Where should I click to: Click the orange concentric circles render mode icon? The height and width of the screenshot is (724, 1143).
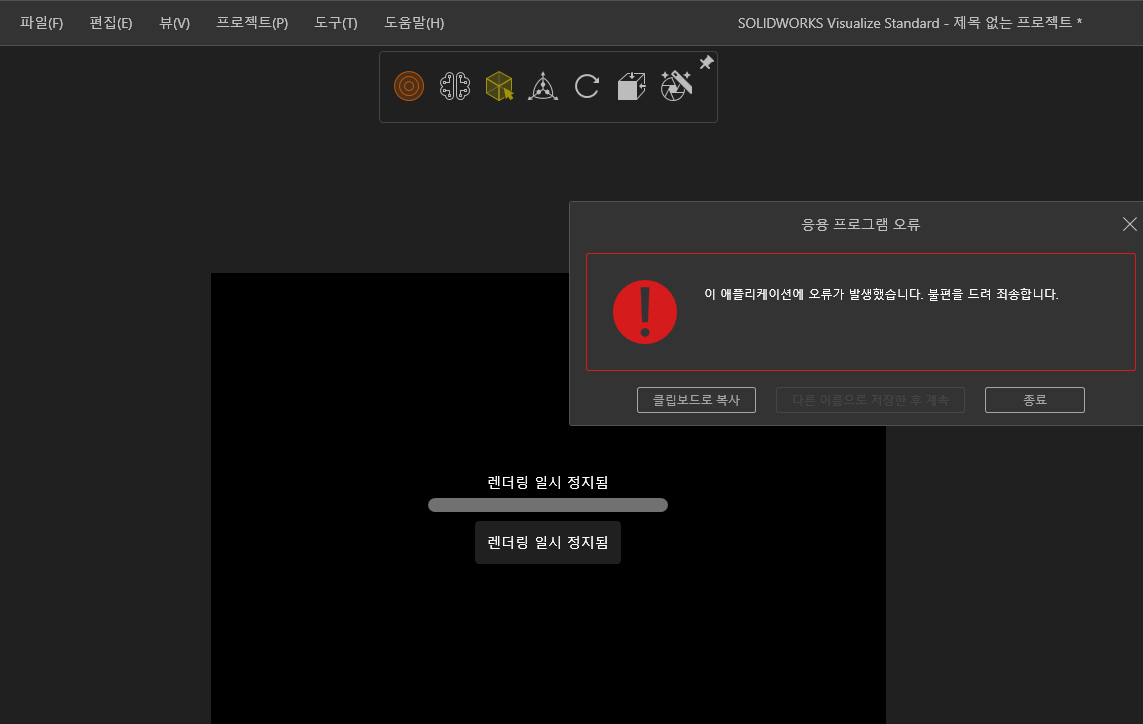point(409,86)
